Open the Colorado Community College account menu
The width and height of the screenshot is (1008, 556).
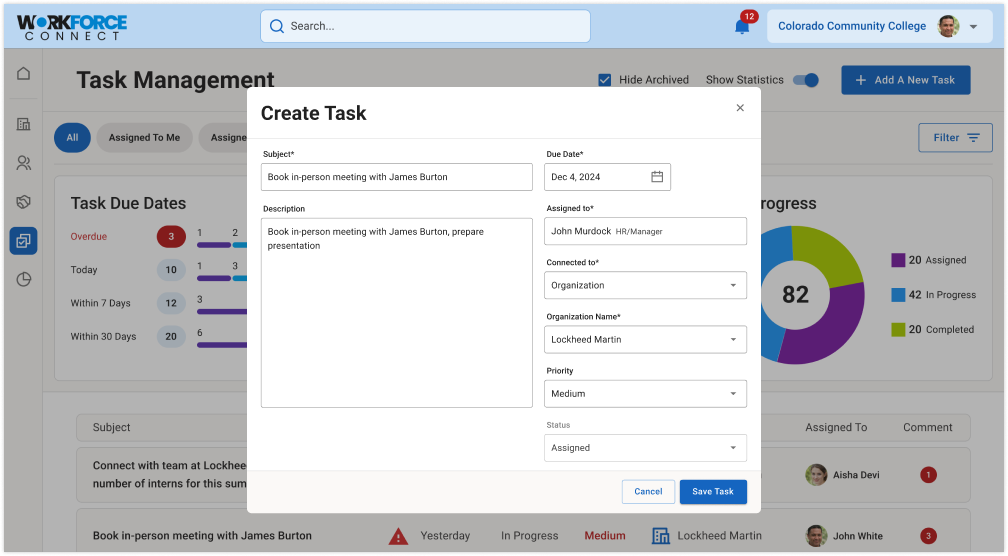pyautogui.click(x=877, y=27)
